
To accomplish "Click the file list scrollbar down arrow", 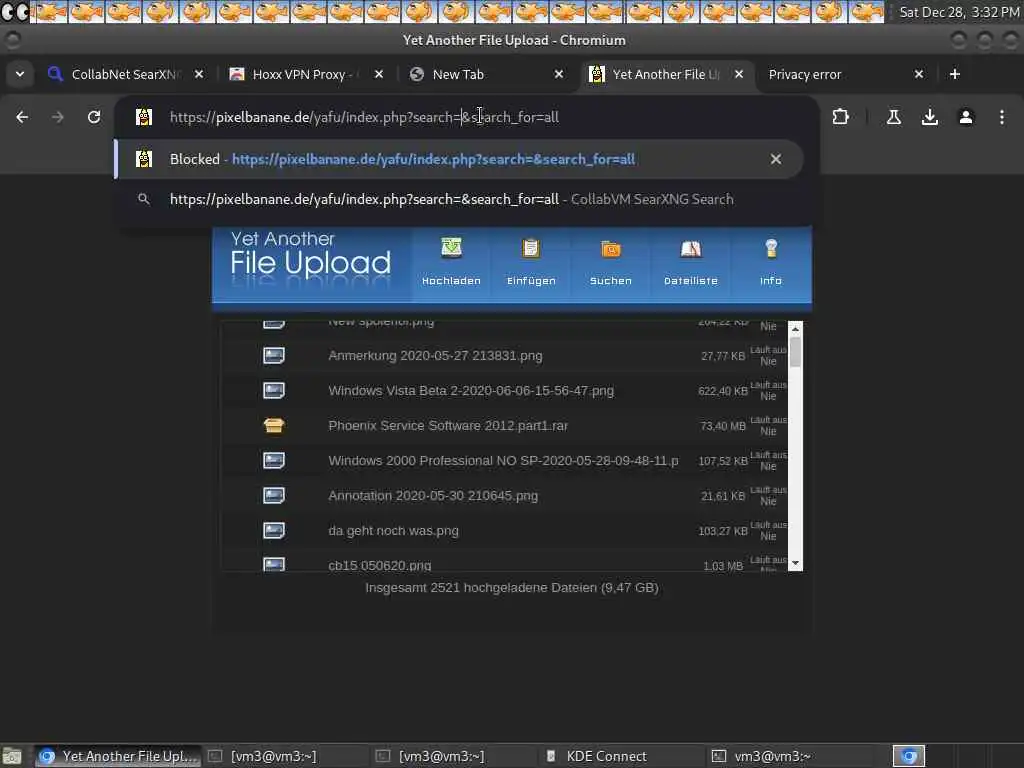I will (x=795, y=564).
